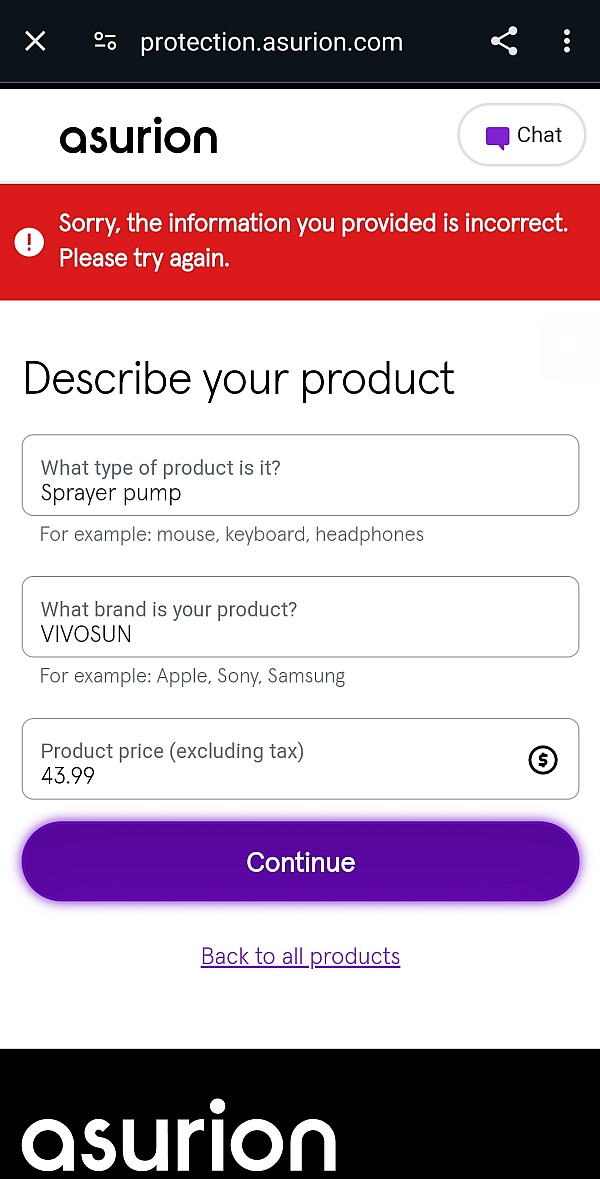Select the dollar icon in the price field

(543, 760)
